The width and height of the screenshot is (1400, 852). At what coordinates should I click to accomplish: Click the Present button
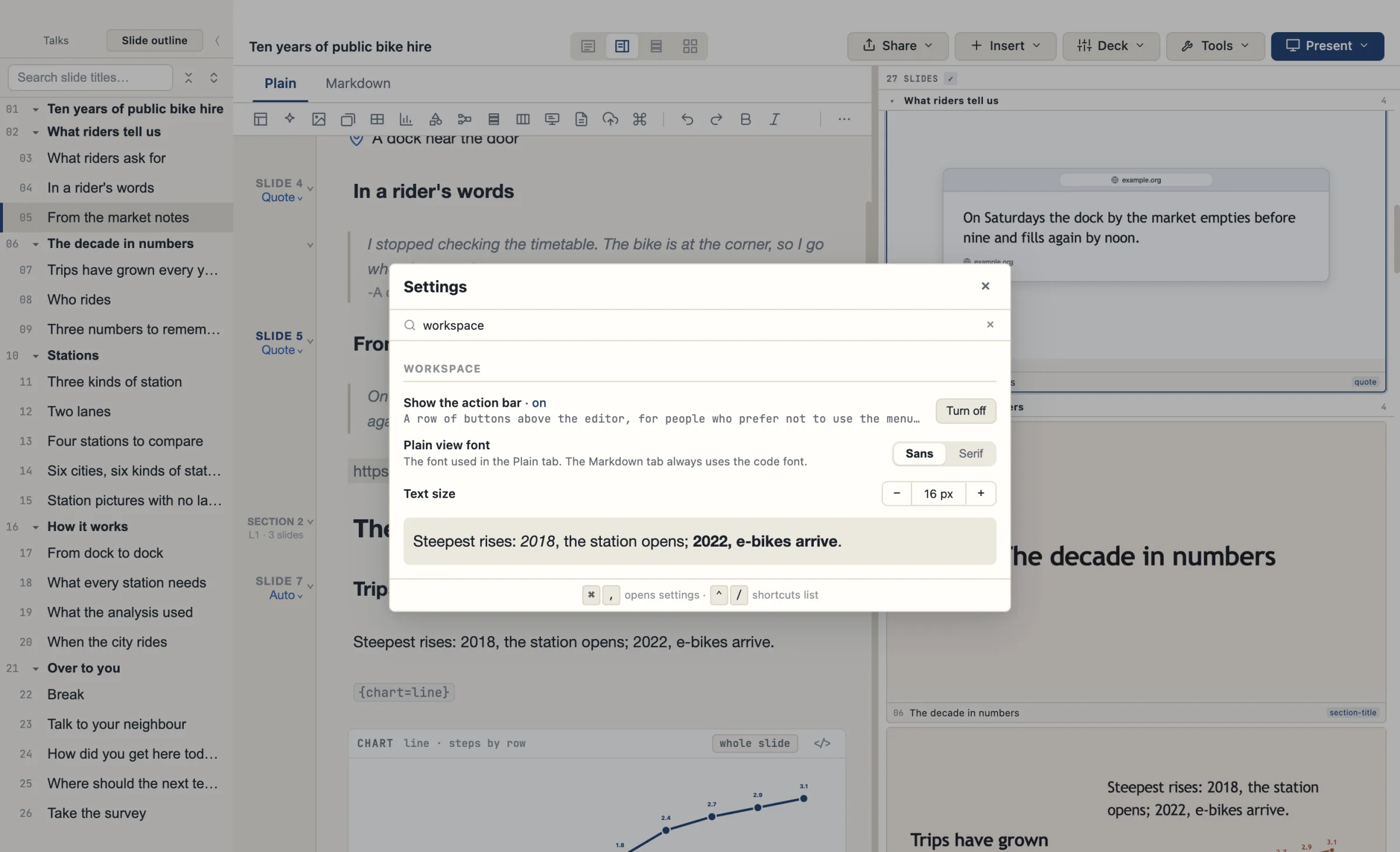pyautogui.click(x=1327, y=46)
